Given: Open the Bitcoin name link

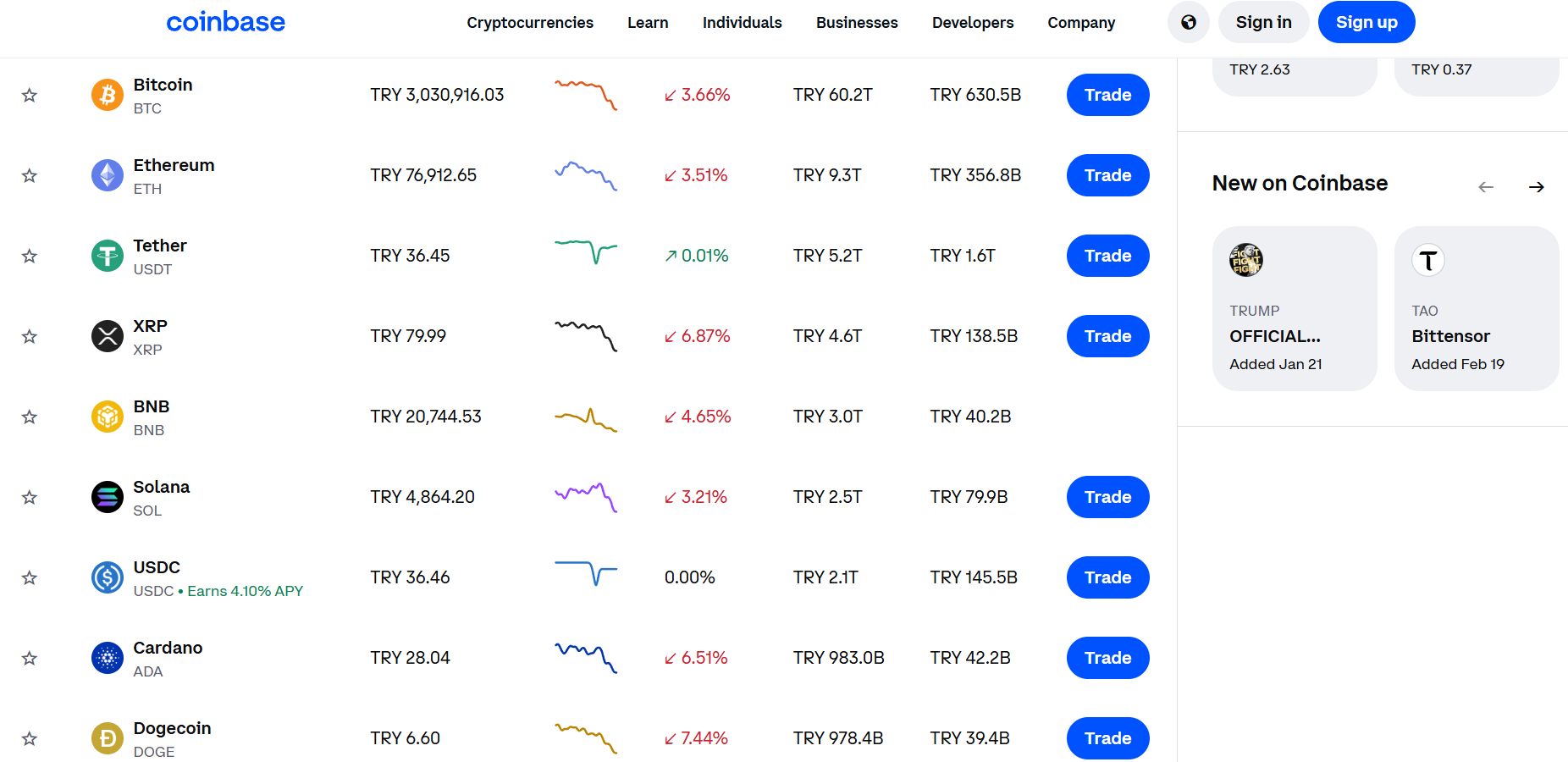Looking at the screenshot, I should 163,85.
